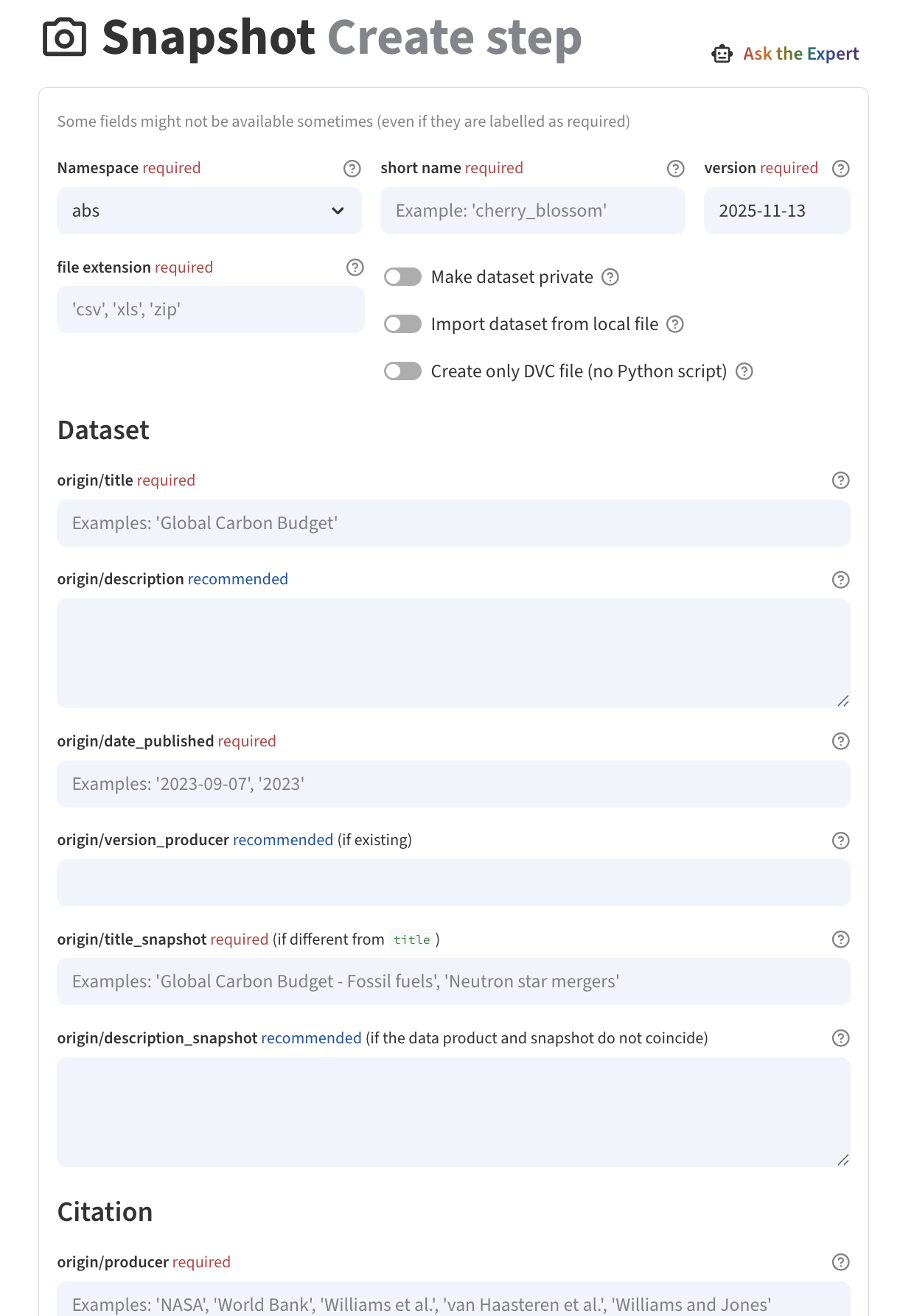Click help icon beside Import dataset from local file
This screenshot has height=1316, width=914.
point(675,324)
